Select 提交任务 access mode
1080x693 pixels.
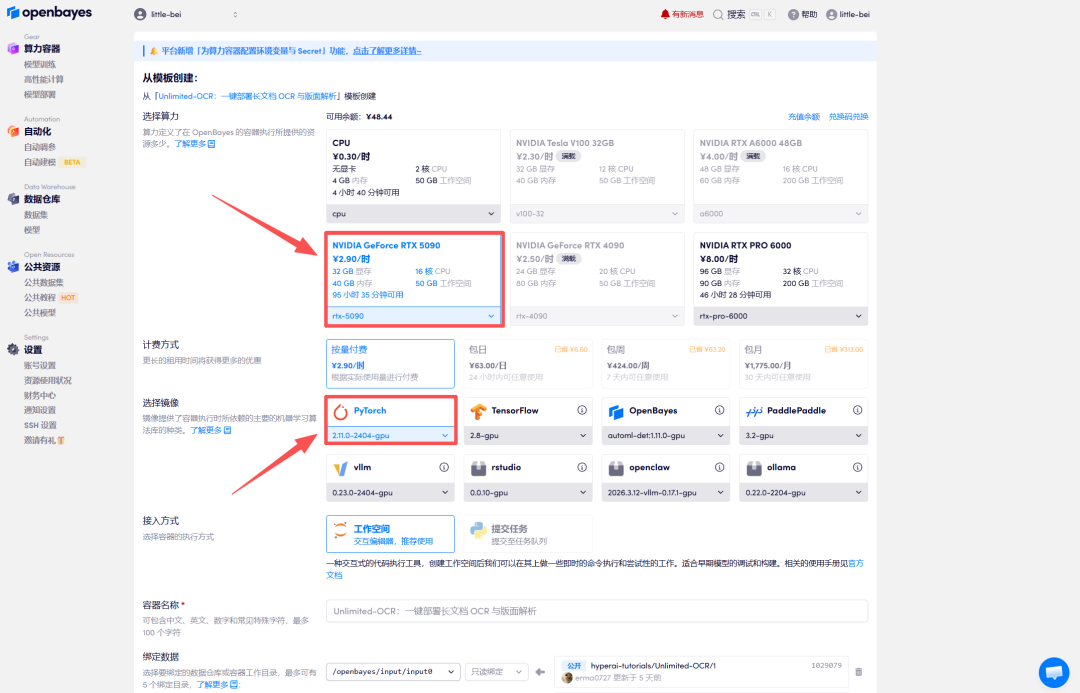pos(528,534)
